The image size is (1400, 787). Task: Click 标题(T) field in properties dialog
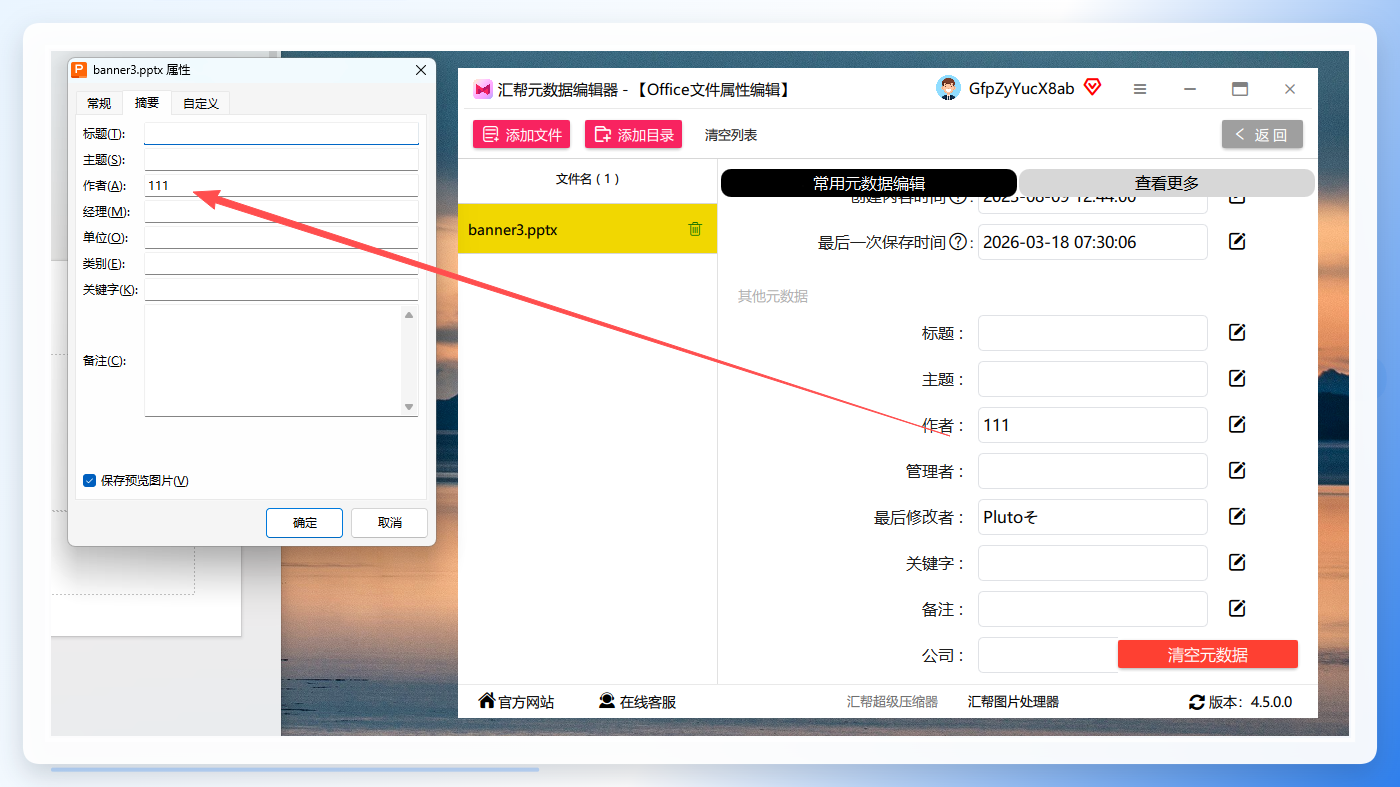(x=281, y=133)
